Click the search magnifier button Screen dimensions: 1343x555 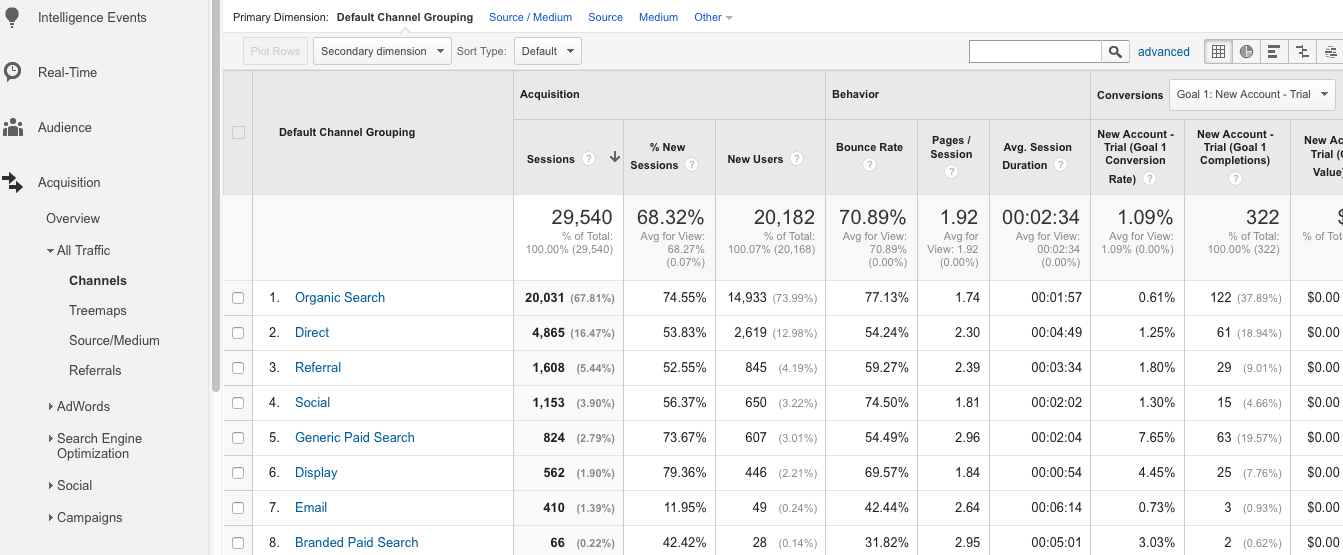[x=1115, y=52]
